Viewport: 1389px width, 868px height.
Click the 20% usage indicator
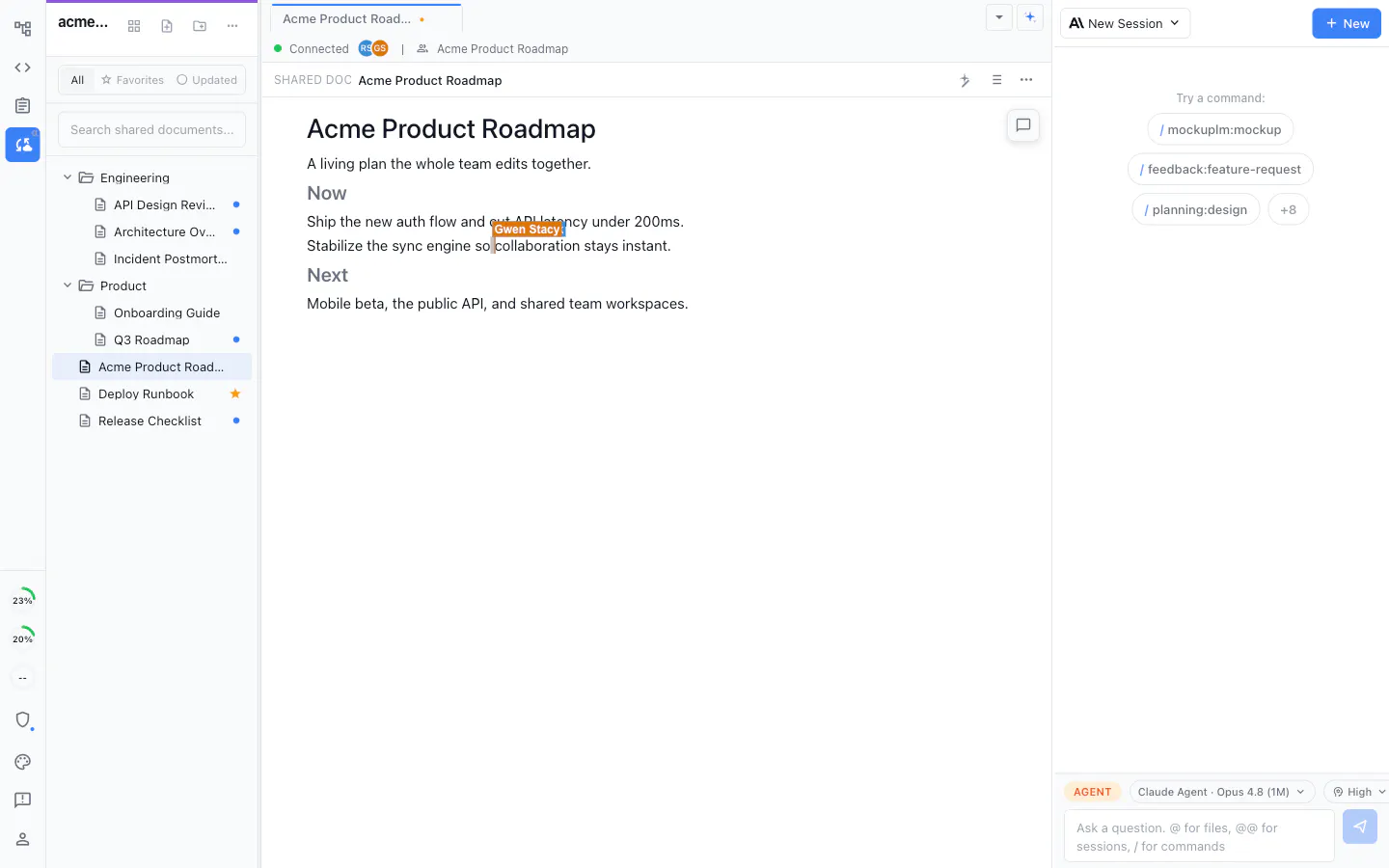22,638
